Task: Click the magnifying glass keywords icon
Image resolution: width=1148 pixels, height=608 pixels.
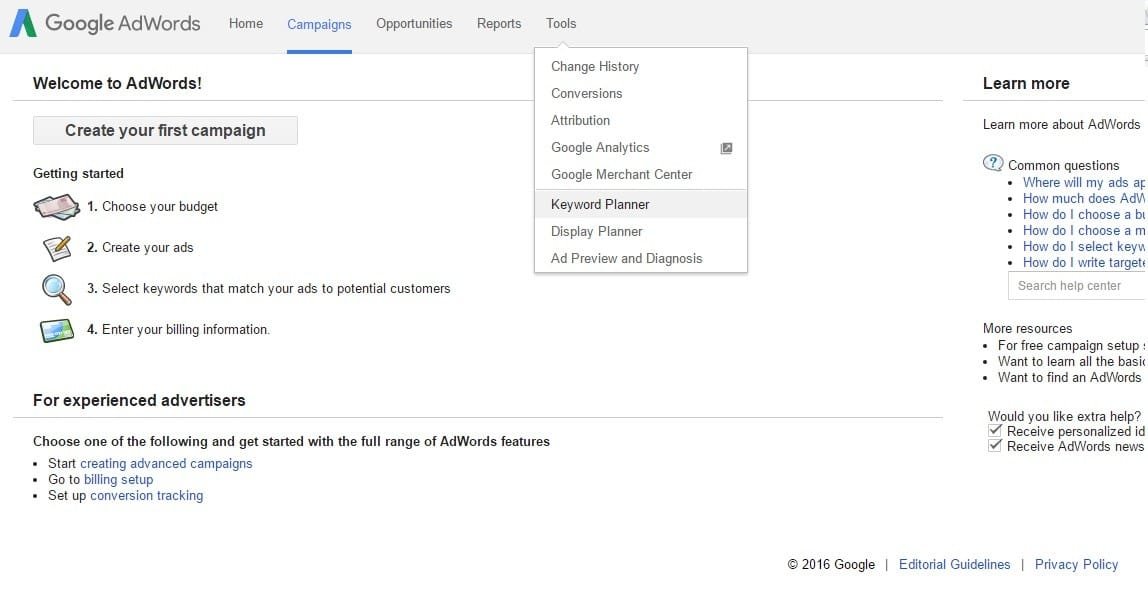Action: [x=56, y=289]
